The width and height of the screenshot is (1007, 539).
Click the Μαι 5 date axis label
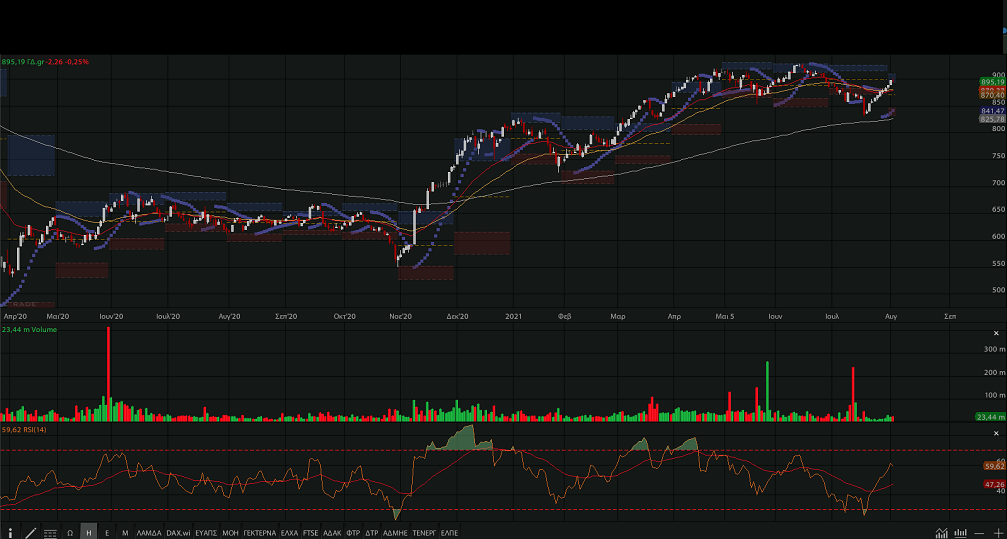coord(725,316)
